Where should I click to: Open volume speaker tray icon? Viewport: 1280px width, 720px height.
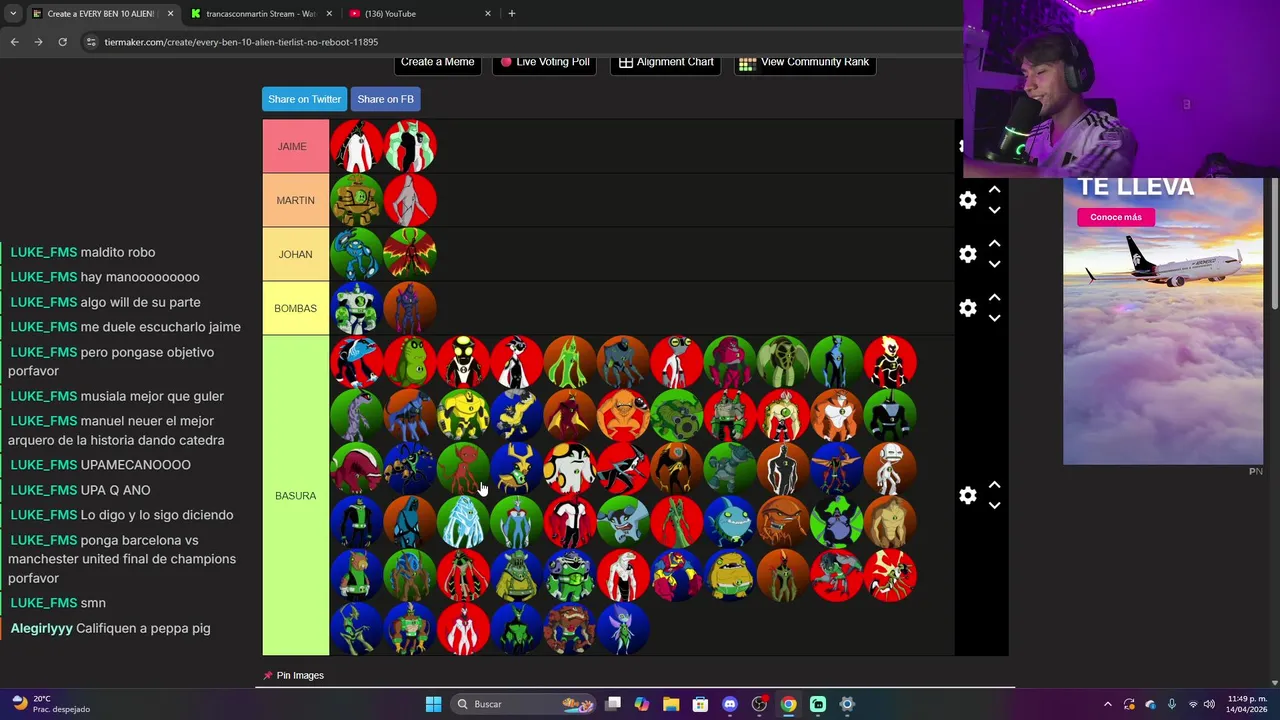coord(1209,704)
